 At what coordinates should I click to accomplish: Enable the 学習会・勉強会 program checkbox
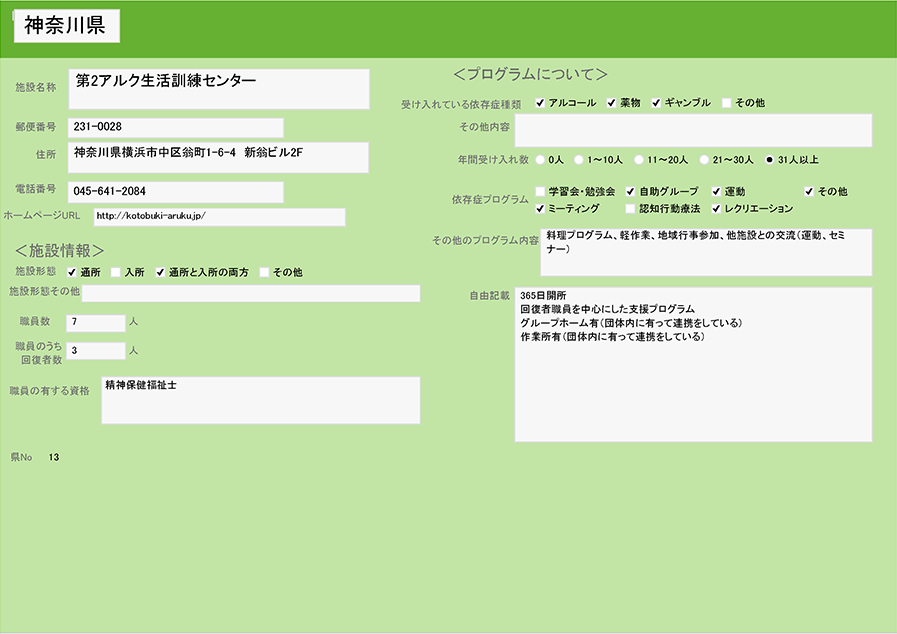pos(540,191)
